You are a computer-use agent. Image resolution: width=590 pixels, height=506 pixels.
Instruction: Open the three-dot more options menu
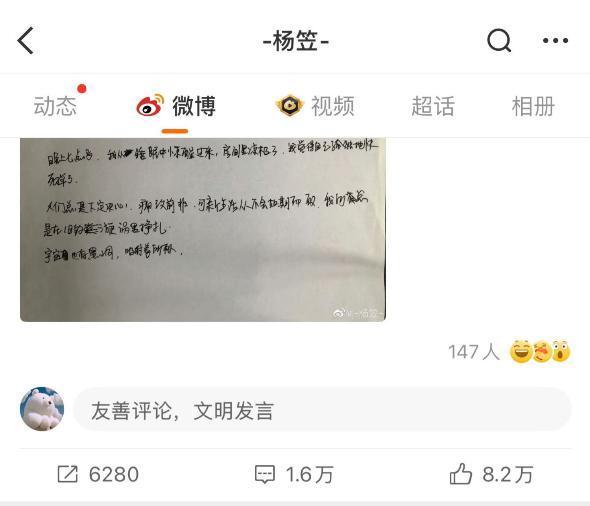555,40
